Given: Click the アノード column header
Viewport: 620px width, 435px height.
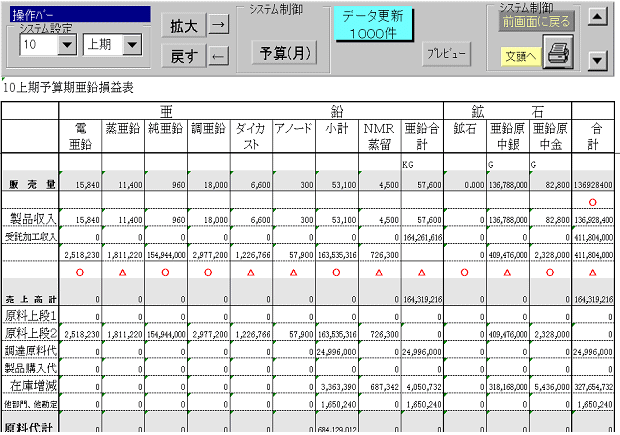Looking at the screenshot, I should 294,136.
